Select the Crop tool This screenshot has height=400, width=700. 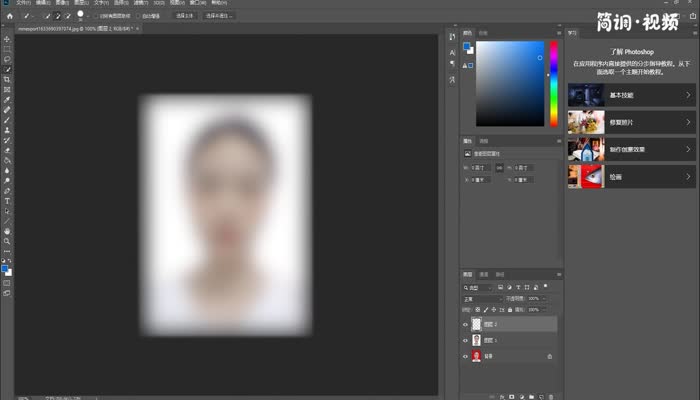pos(7,79)
